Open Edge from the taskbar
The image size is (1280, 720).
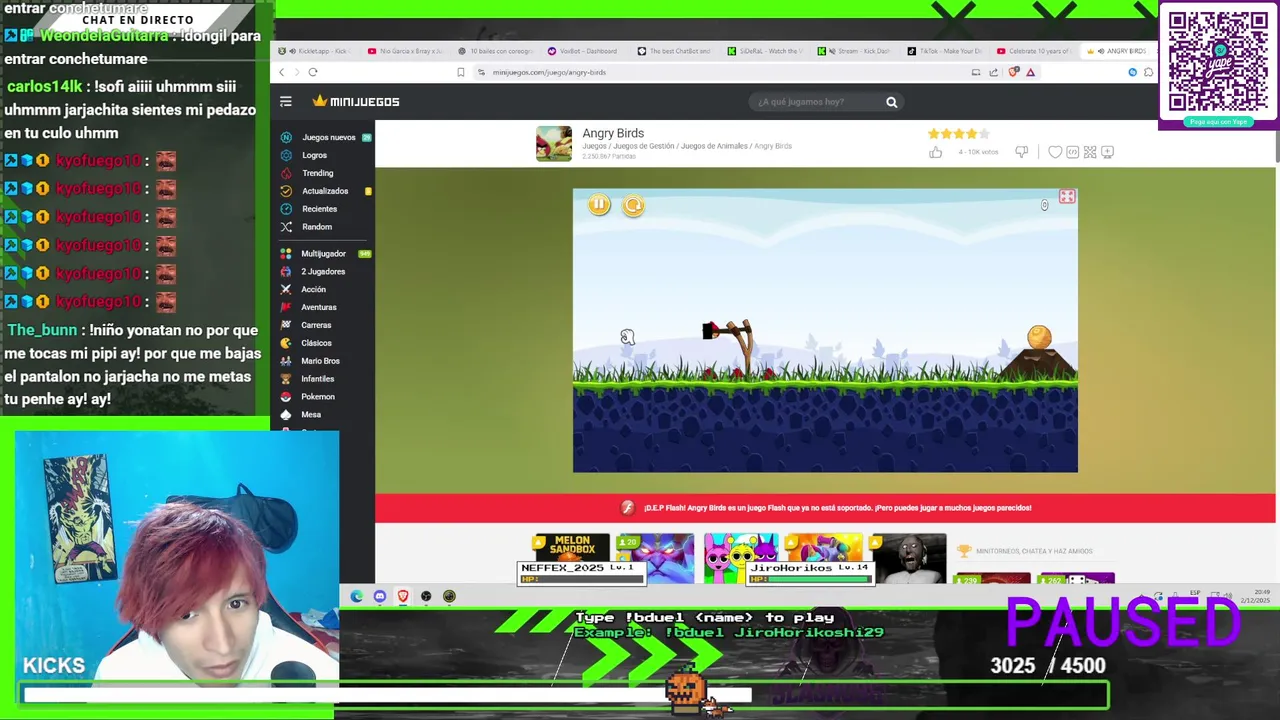point(357,596)
